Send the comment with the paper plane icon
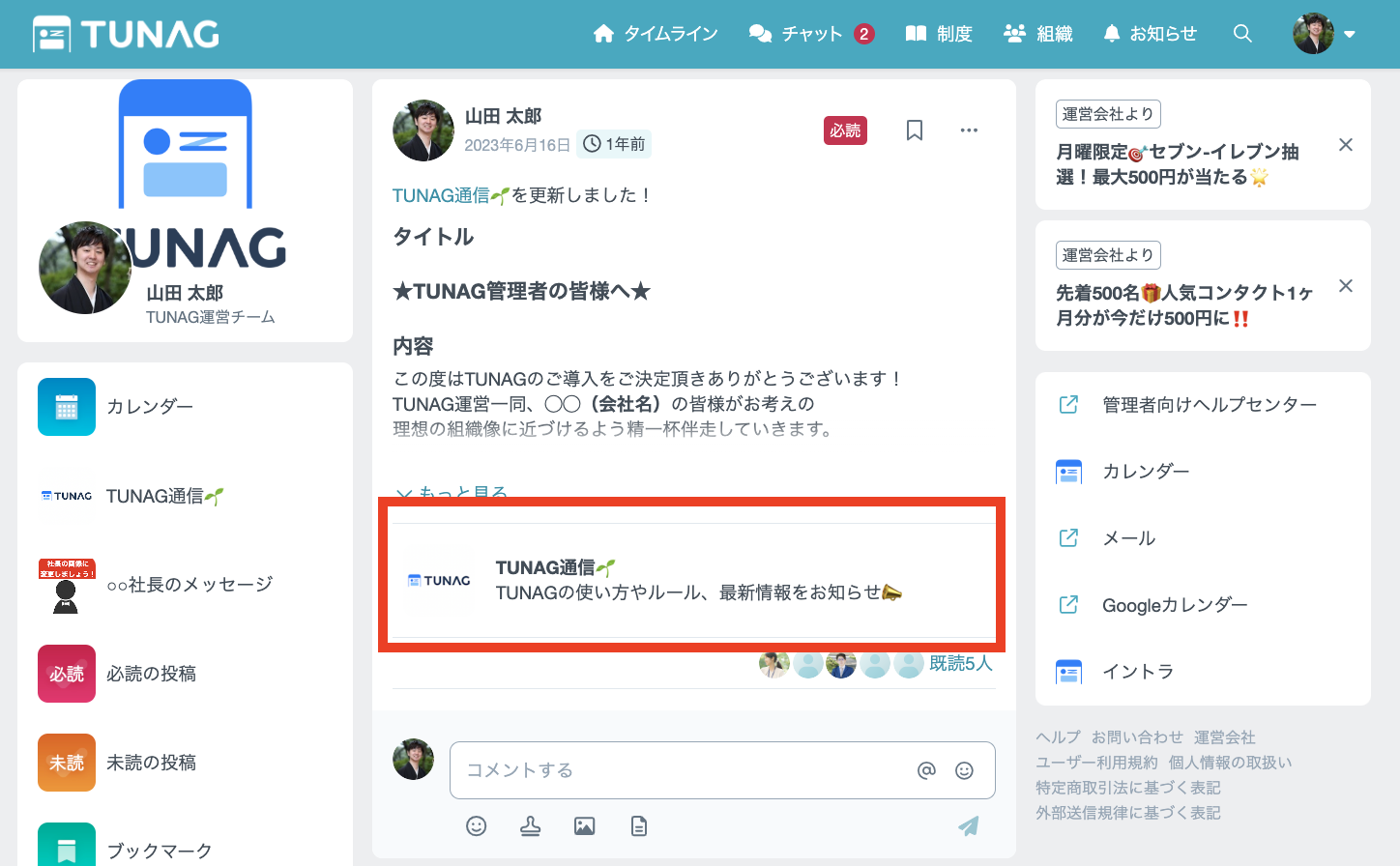 (969, 825)
